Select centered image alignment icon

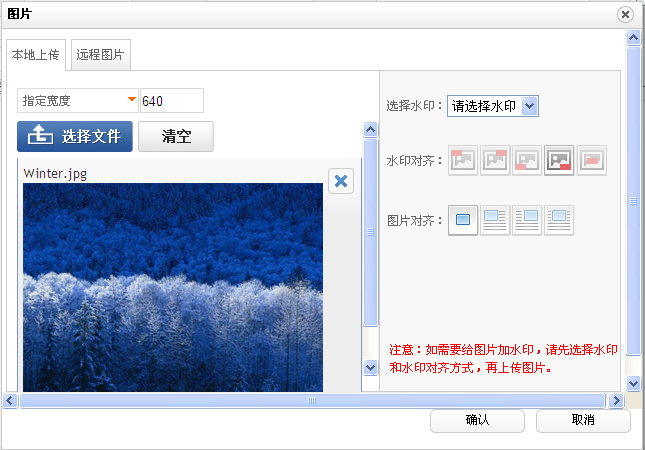pos(559,220)
